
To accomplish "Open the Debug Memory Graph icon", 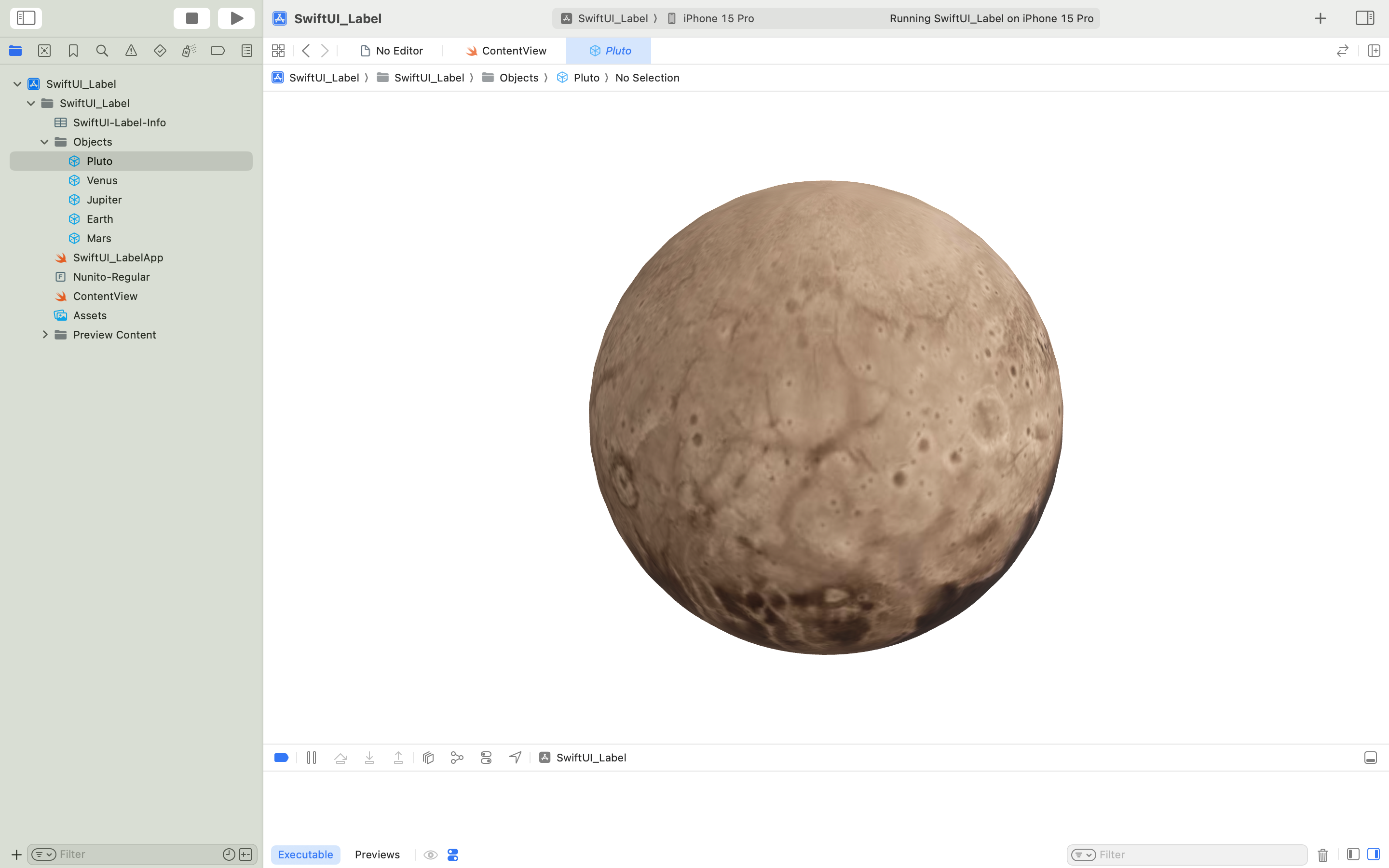I will [x=457, y=758].
